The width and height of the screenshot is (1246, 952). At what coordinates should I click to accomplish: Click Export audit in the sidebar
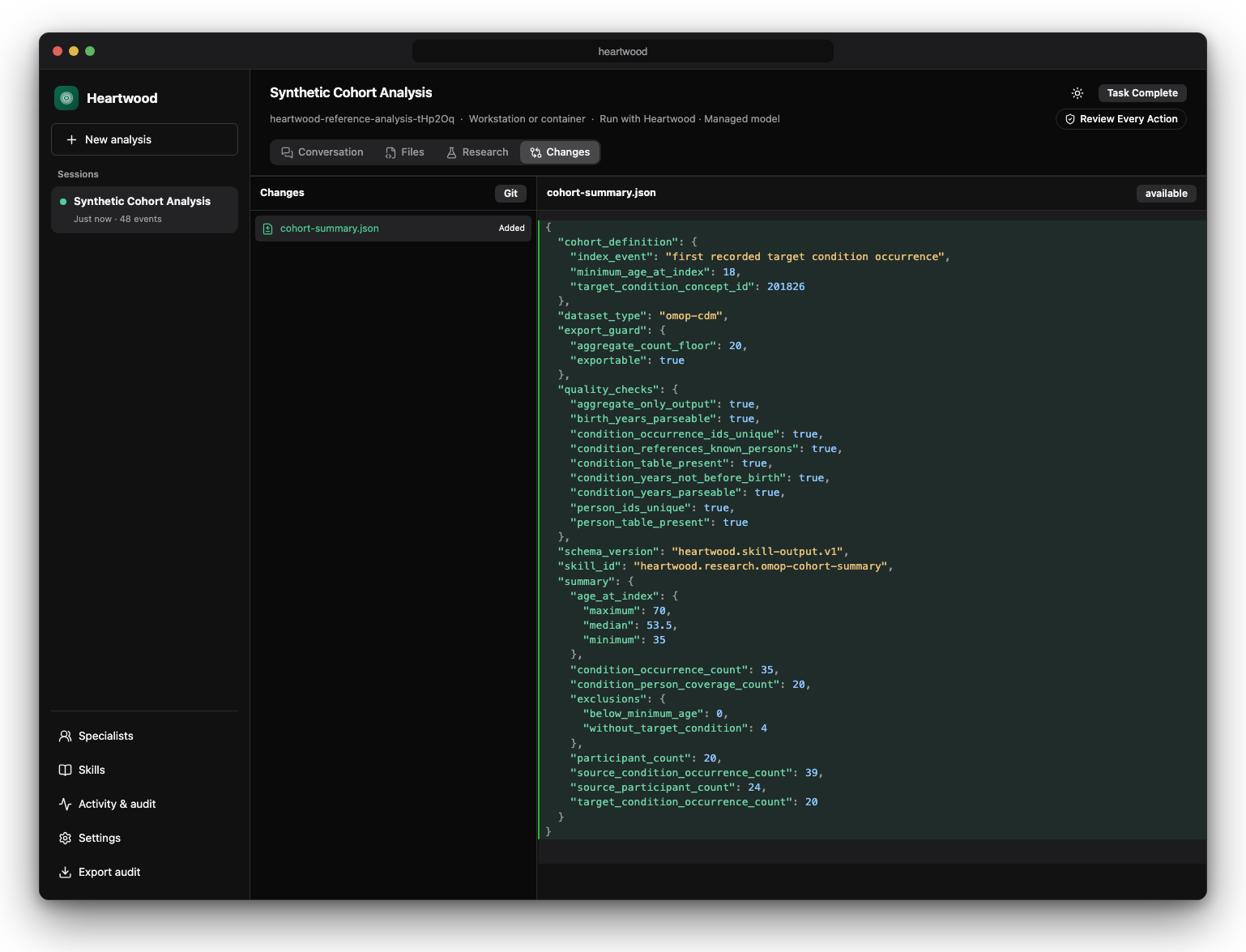coord(144,872)
